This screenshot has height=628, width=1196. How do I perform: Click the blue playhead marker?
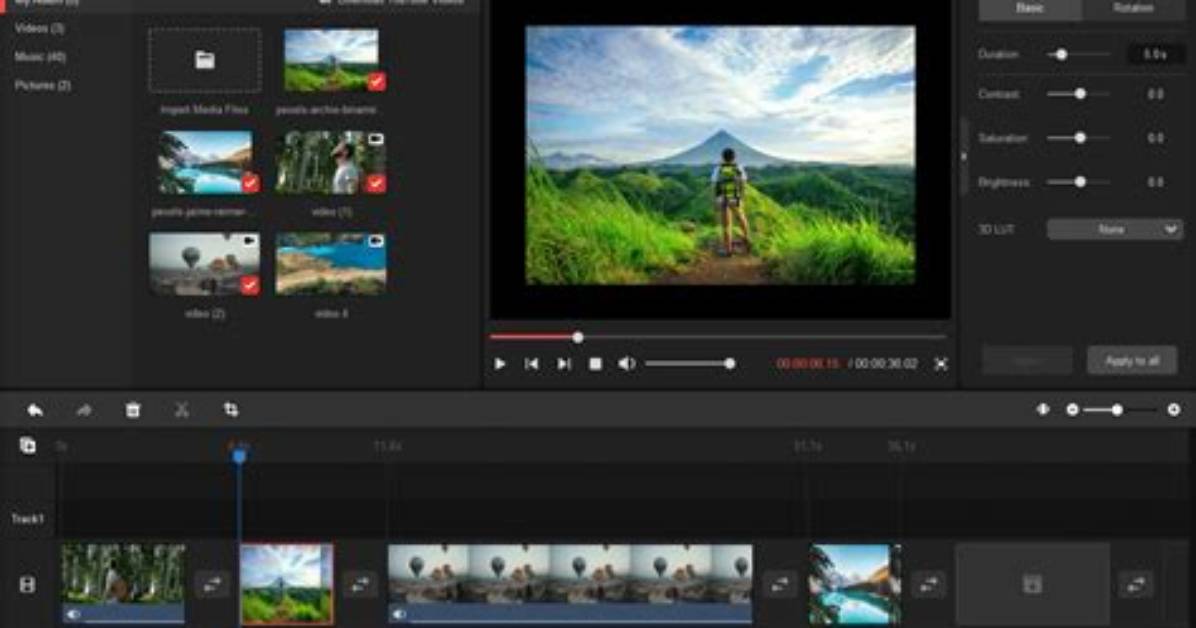tap(239, 456)
